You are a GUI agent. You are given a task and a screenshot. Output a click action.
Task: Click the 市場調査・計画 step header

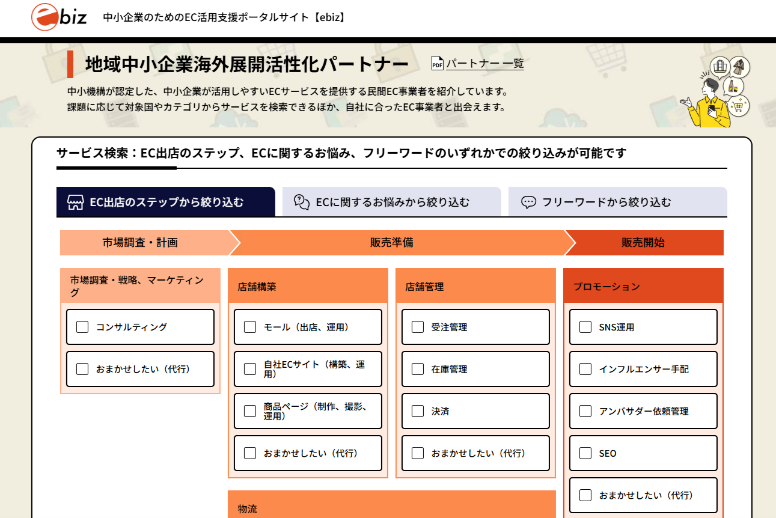(146, 242)
